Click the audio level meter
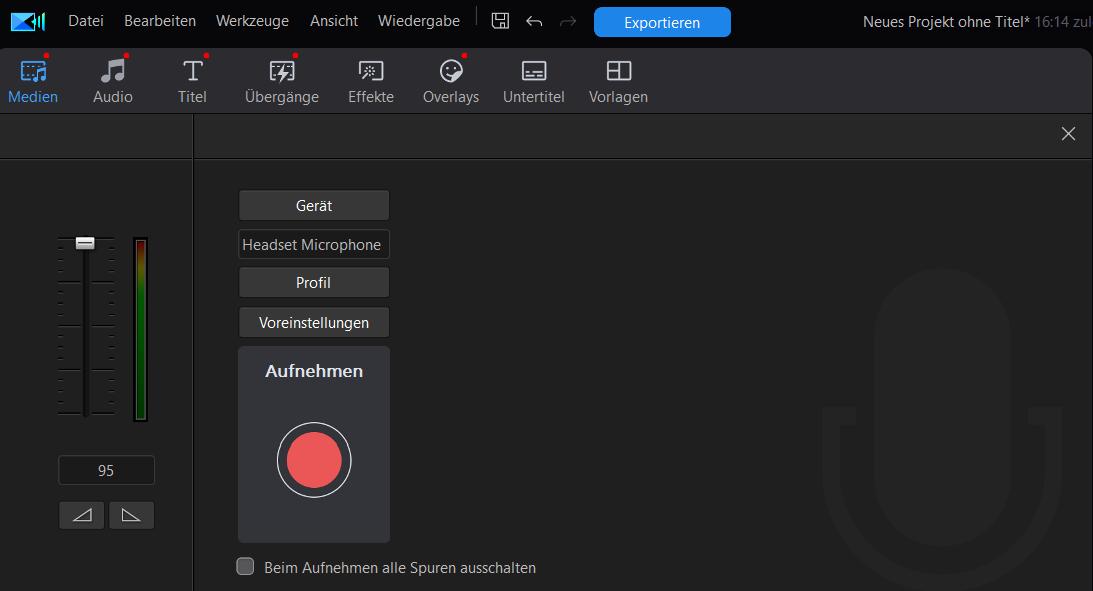 pyautogui.click(x=141, y=329)
